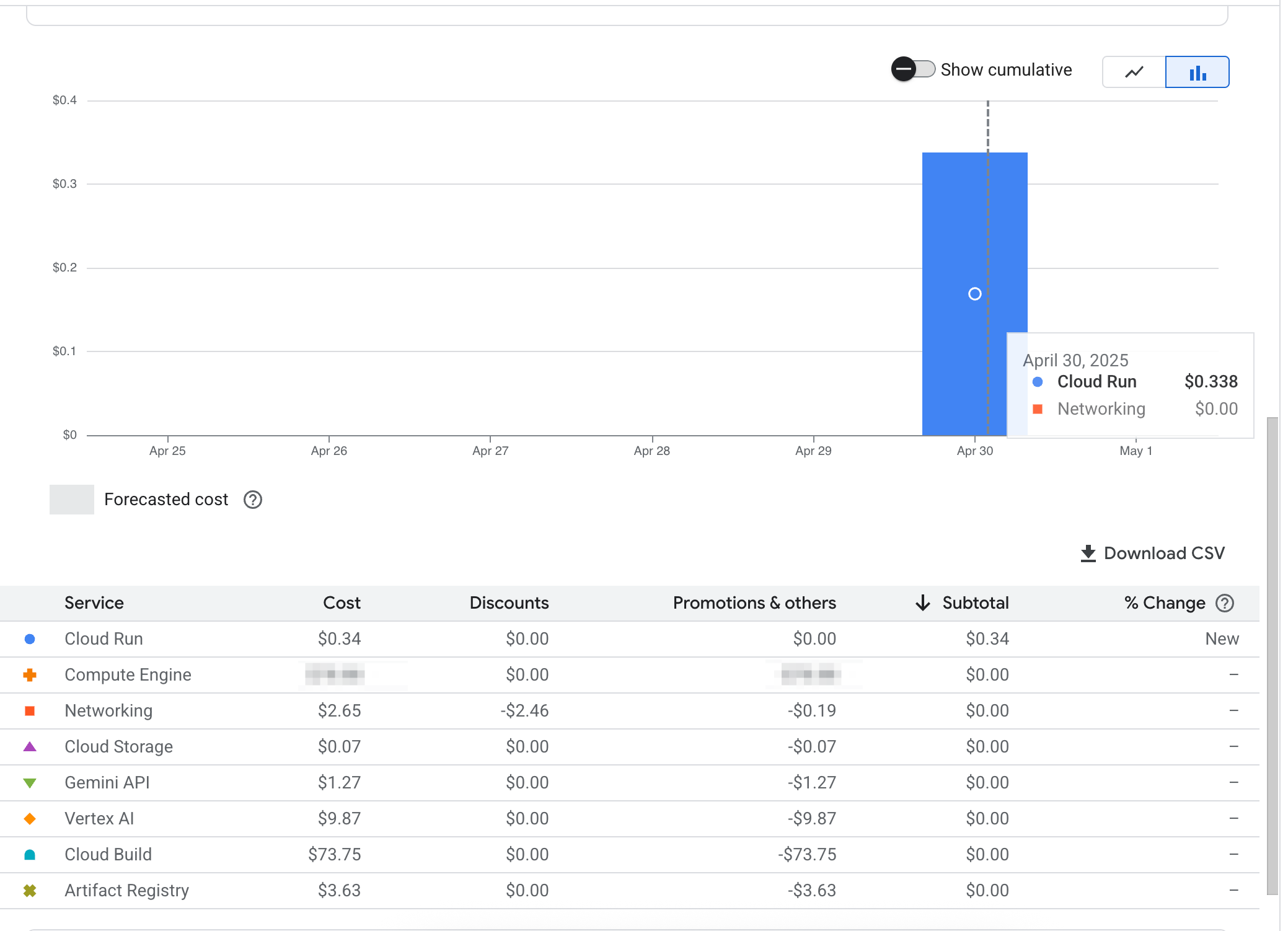Click Cloud Run blue circle marker
This screenshot has width=1288, height=931.
(30, 639)
